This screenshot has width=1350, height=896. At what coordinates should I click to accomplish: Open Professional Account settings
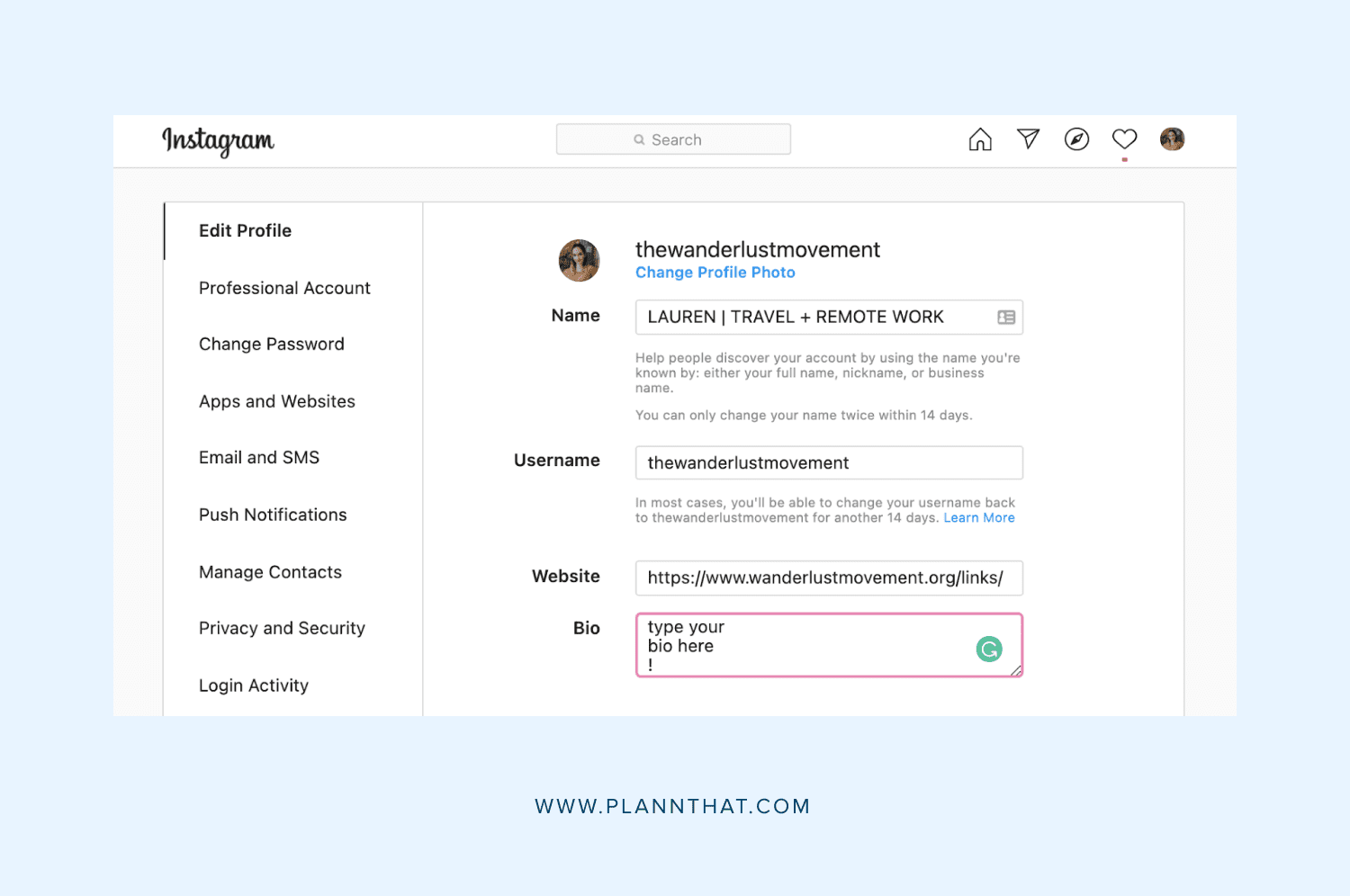click(x=284, y=289)
